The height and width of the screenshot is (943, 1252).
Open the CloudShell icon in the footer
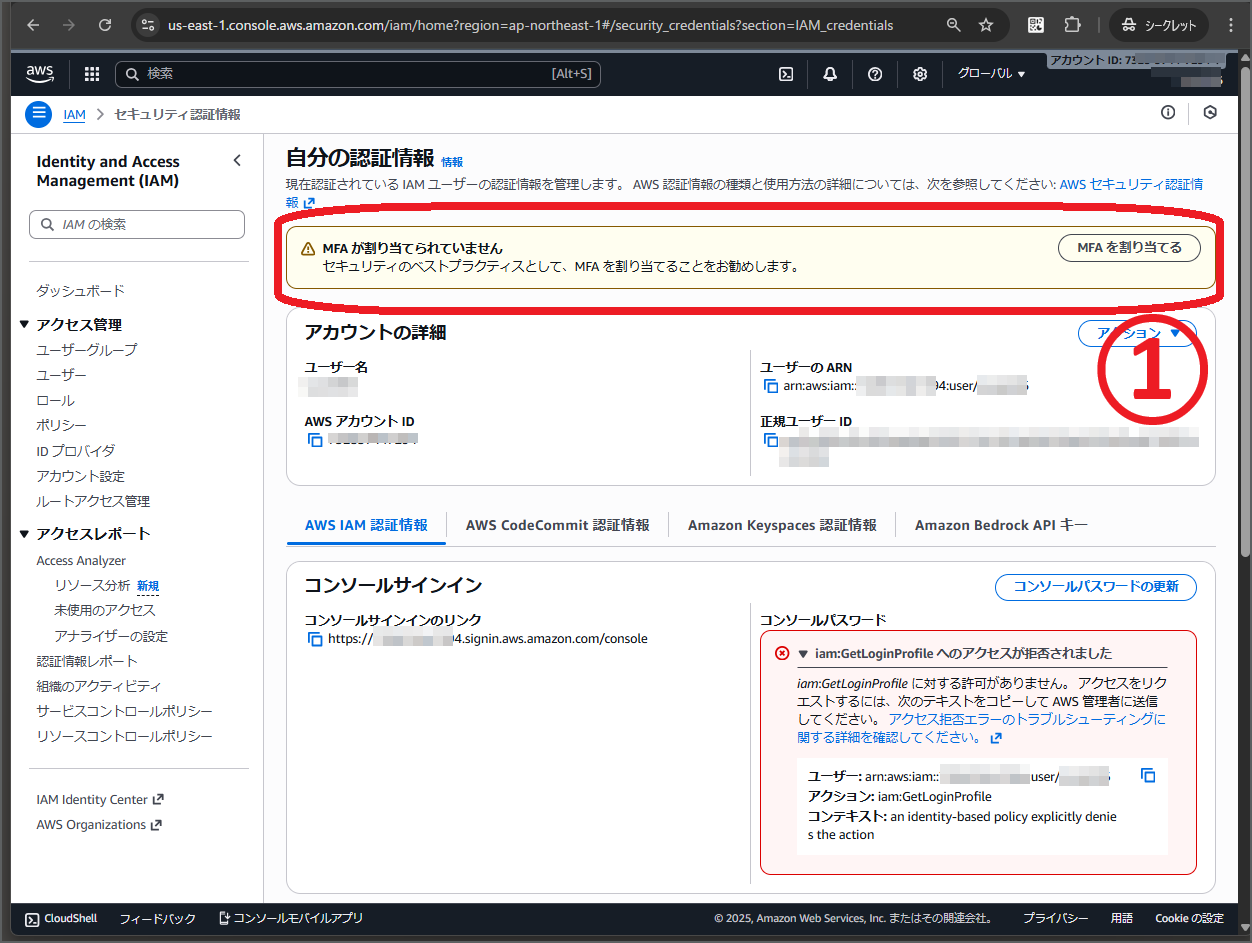pos(32,918)
